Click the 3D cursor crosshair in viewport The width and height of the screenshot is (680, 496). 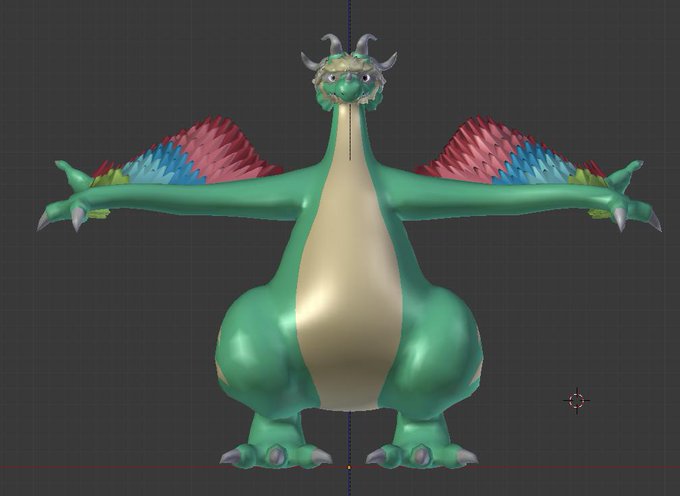pos(576,401)
